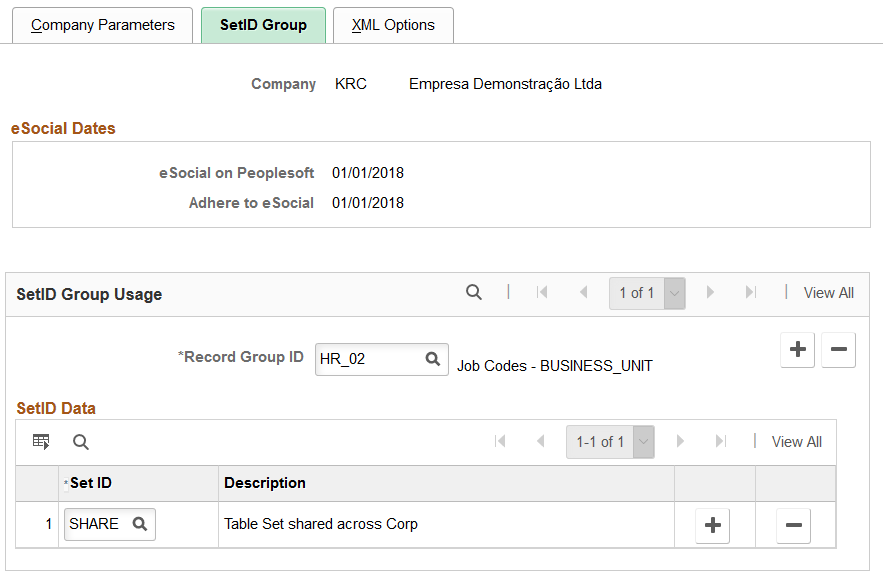Go to previous SetID Group Usage row
The height and width of the screenshot is (580, 883).
click(583, 292)
